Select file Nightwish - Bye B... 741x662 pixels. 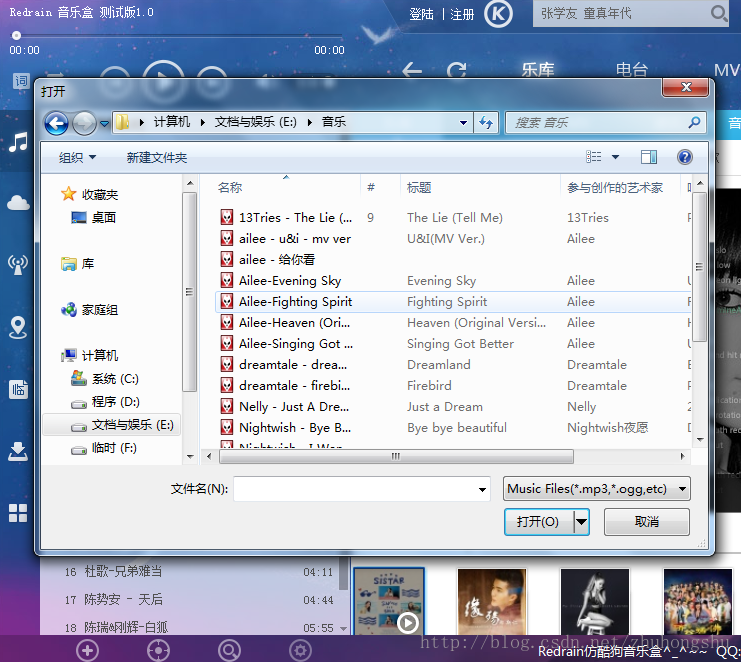pos(286,428)
